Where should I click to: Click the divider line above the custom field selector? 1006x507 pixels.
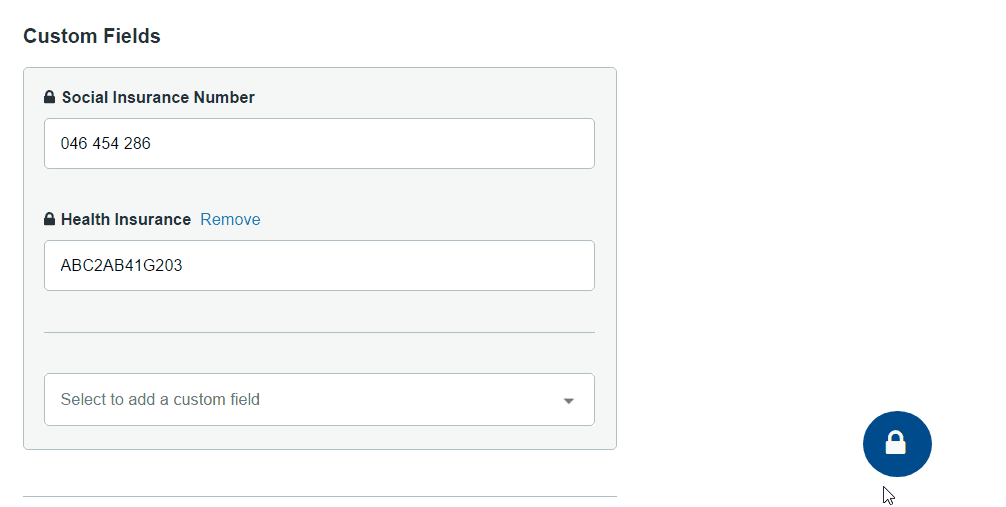tap(320, 332)
